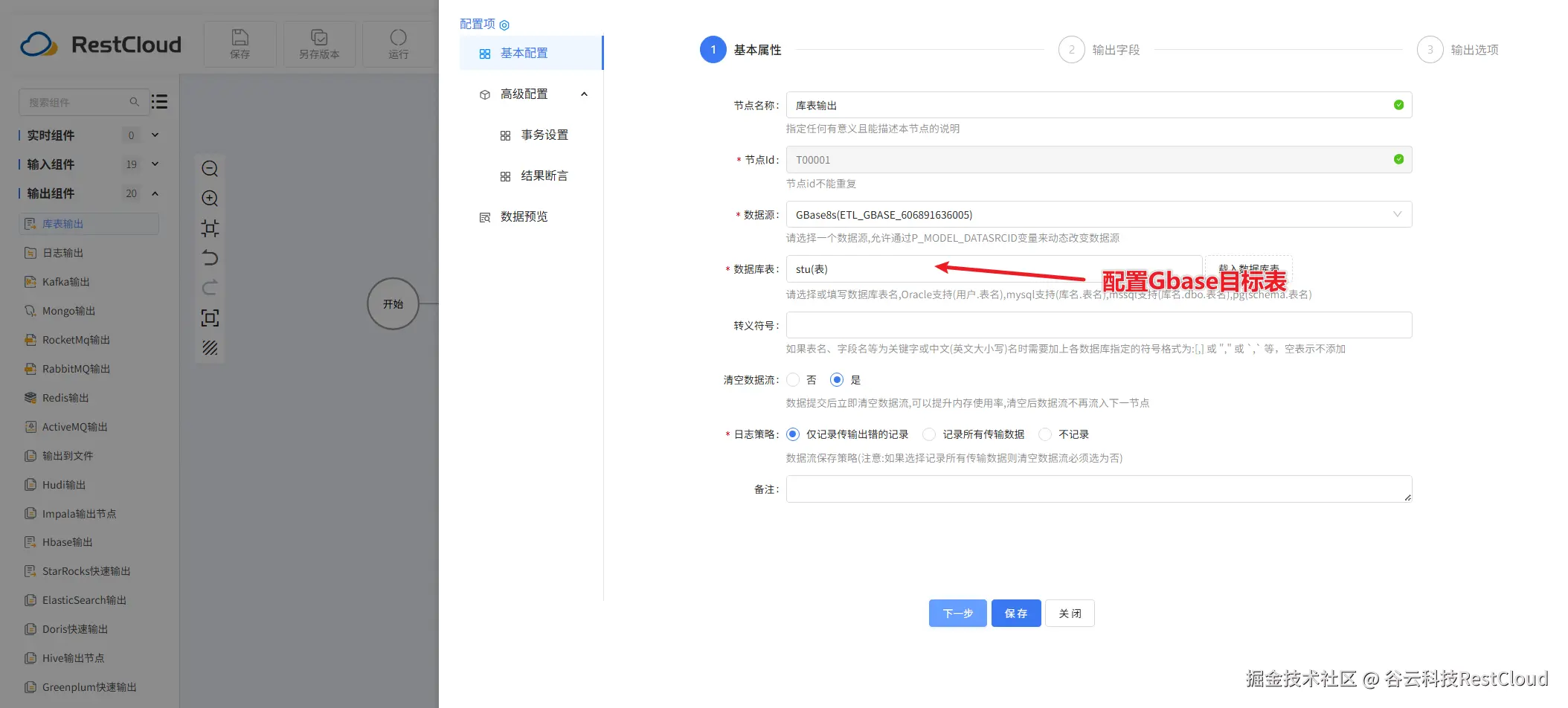The height and width of the screenshot is (708, 1568).
Task: Open the 事务设置 settings under 高级配置
Action: (545, 135)
